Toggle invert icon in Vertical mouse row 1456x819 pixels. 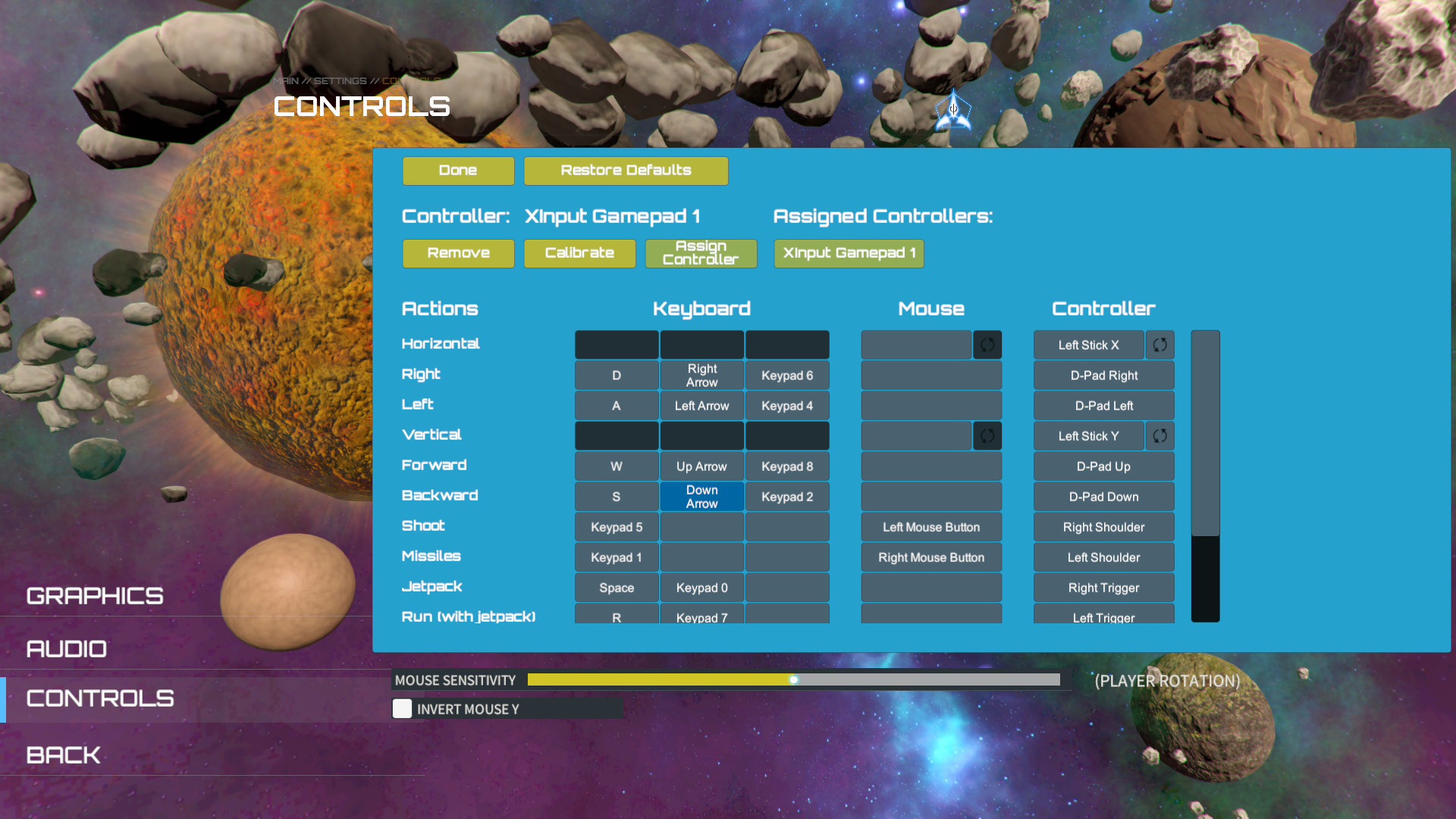pos(987,436)
